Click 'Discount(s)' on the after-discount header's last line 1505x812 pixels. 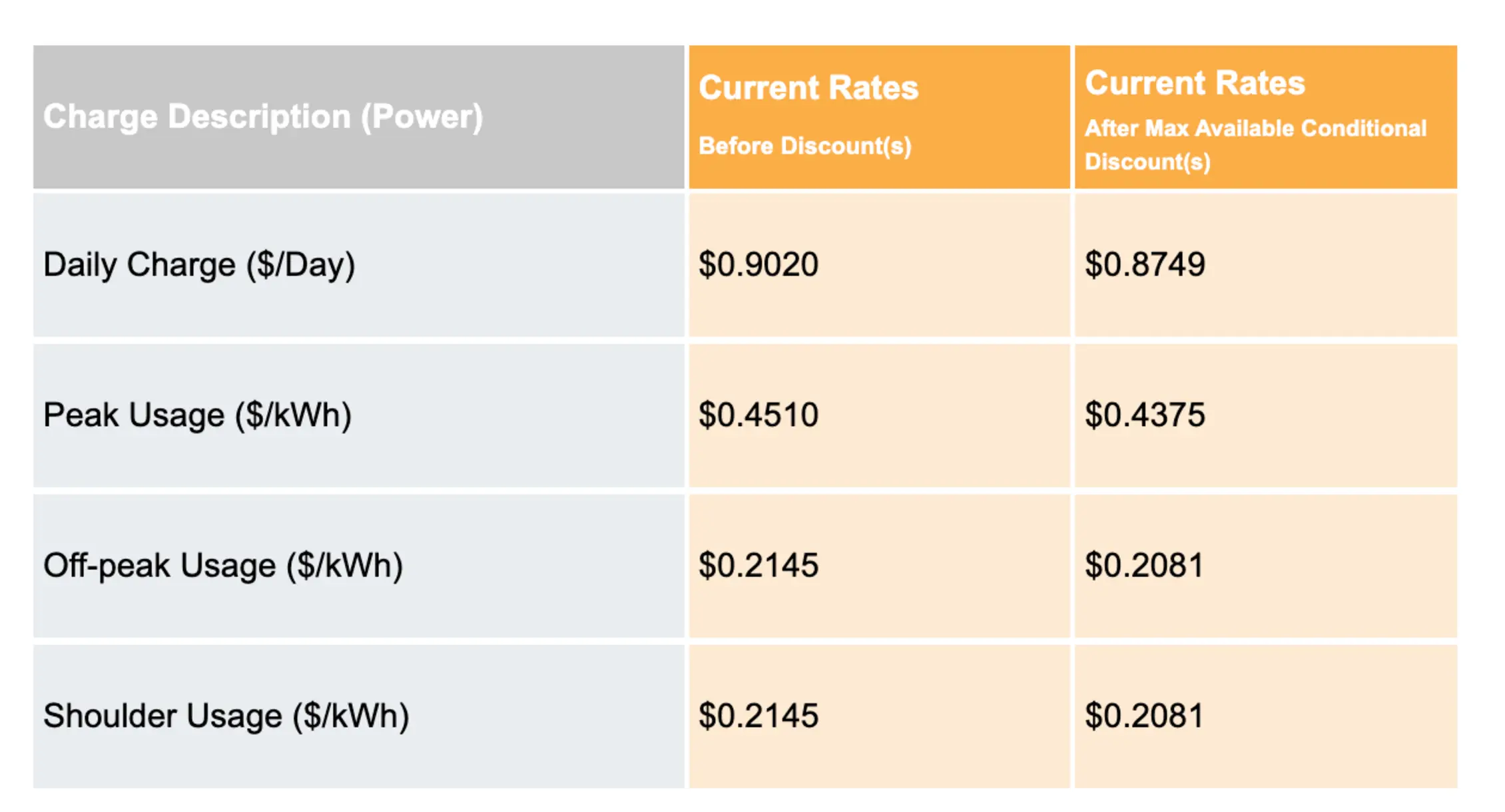1147,162
